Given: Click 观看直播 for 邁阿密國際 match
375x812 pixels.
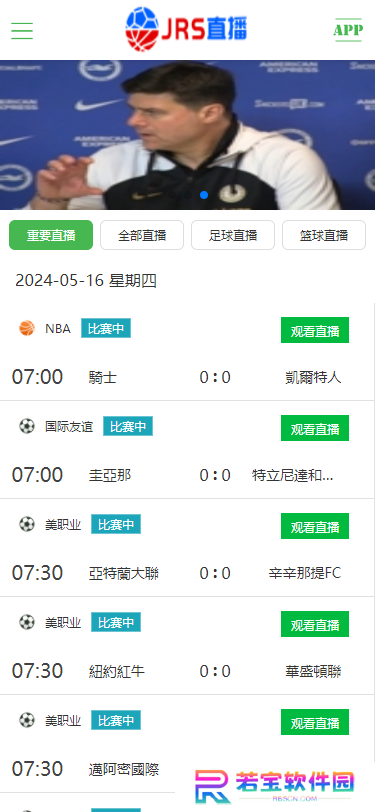Looking at the screenshot, I should (315, 722).
